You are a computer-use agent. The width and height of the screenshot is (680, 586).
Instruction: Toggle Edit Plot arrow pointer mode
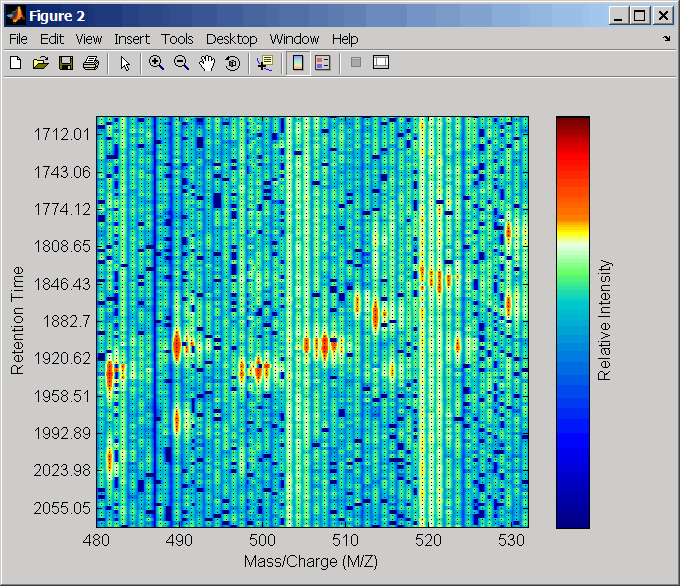[125, 63]
